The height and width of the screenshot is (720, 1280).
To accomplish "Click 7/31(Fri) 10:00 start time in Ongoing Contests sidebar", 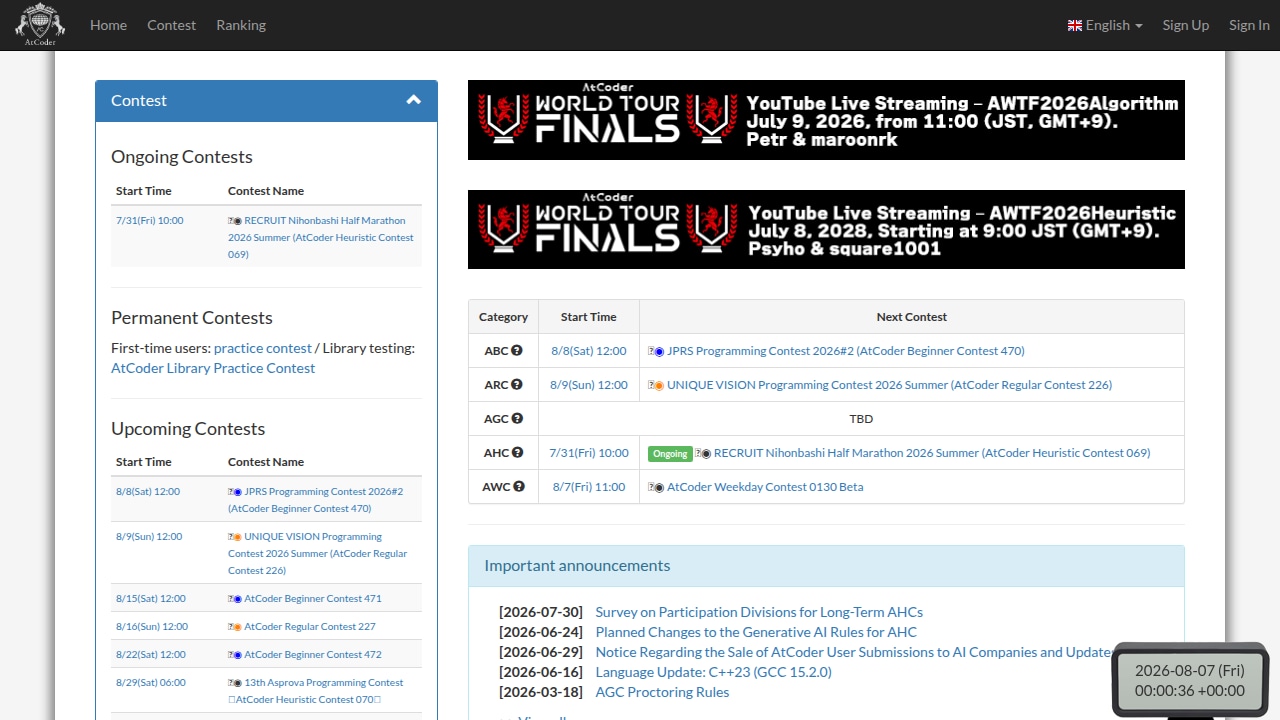I will pyautogui.click(x=150, y=220).
